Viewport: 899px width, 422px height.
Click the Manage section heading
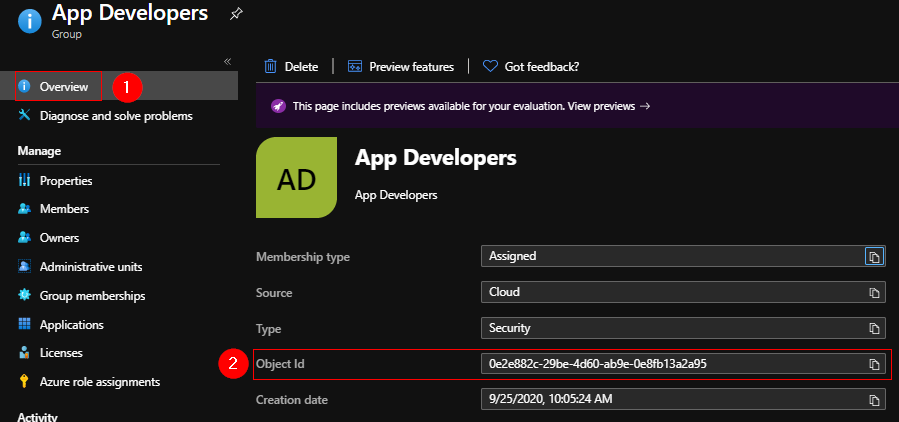pyautogui.click(x=39, y=151)
